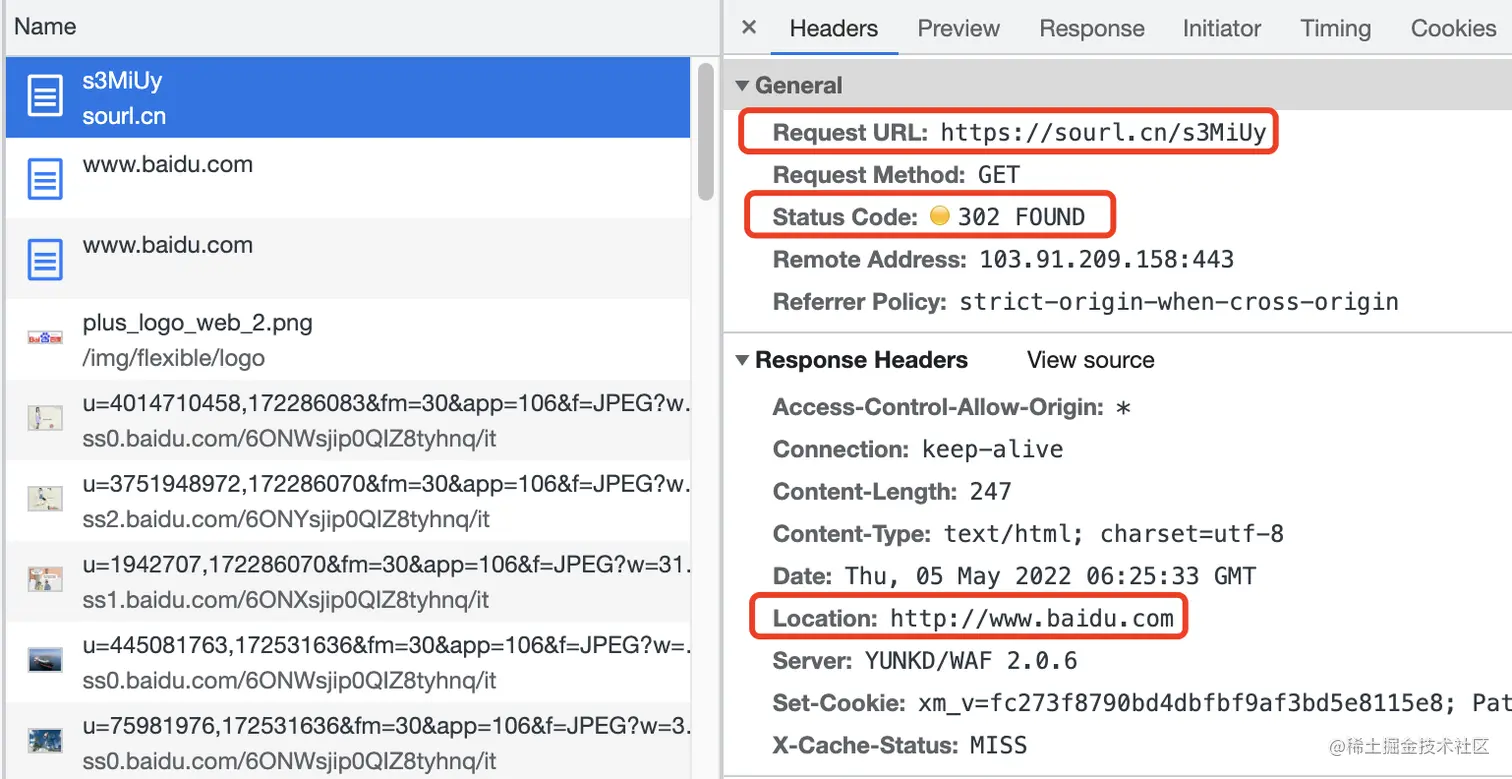Select the plus_logo_web_2.png request

(348, 339)
